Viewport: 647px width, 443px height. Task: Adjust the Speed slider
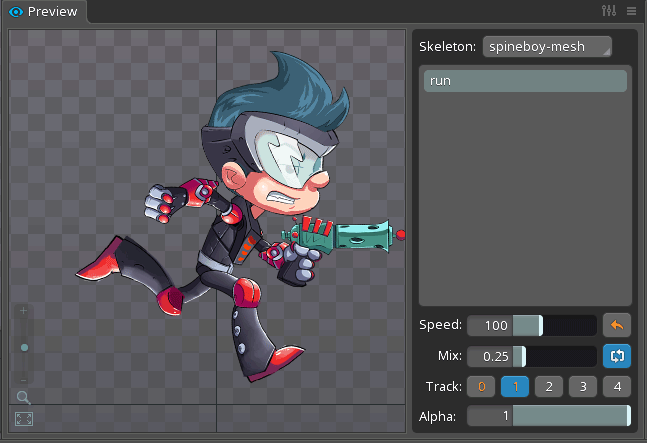[555, 325]
